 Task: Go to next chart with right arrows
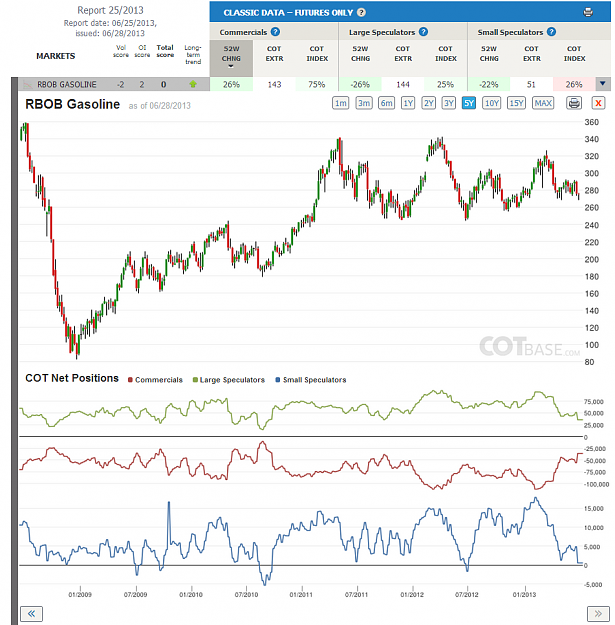(598, 613)
